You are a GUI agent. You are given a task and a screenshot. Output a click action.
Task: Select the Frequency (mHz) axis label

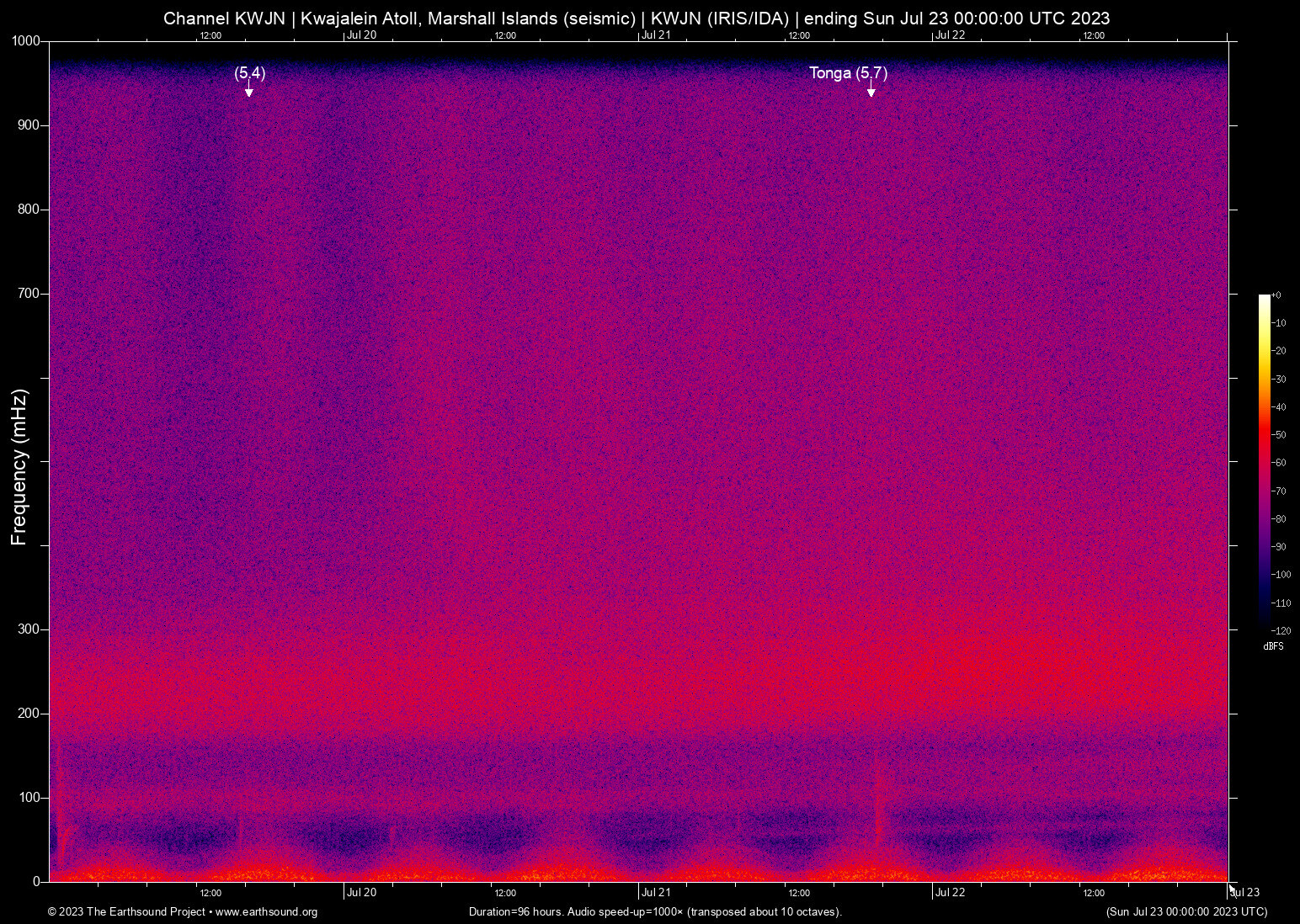19,467
